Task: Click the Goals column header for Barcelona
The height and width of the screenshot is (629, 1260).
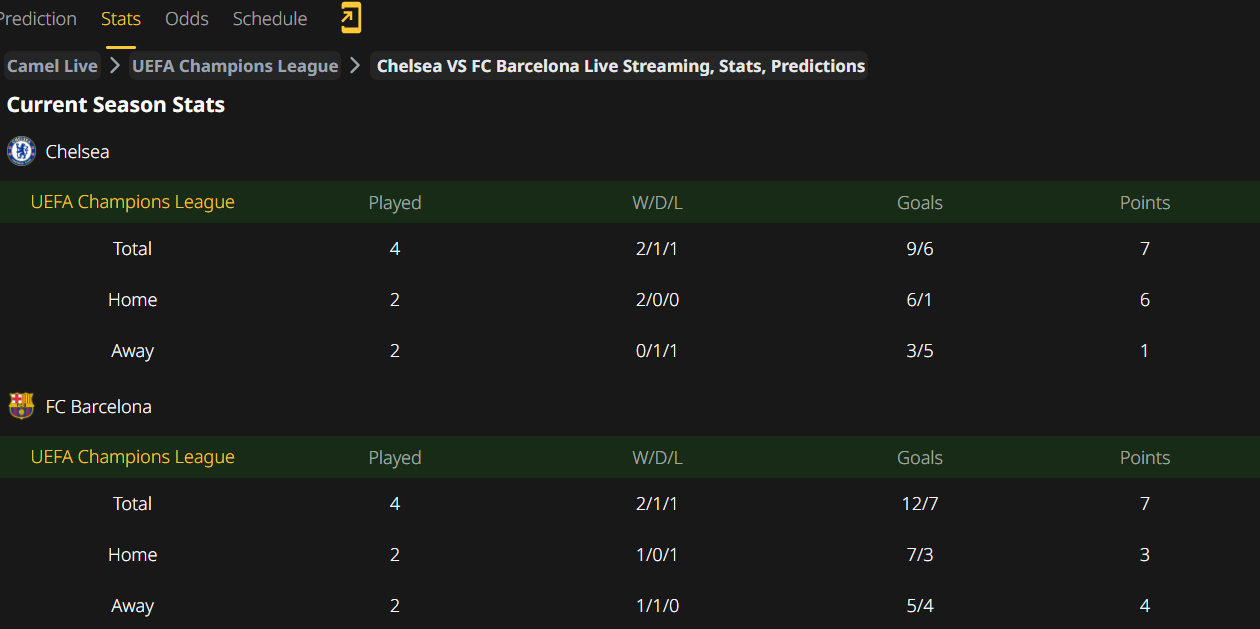Action: [919, 458]
